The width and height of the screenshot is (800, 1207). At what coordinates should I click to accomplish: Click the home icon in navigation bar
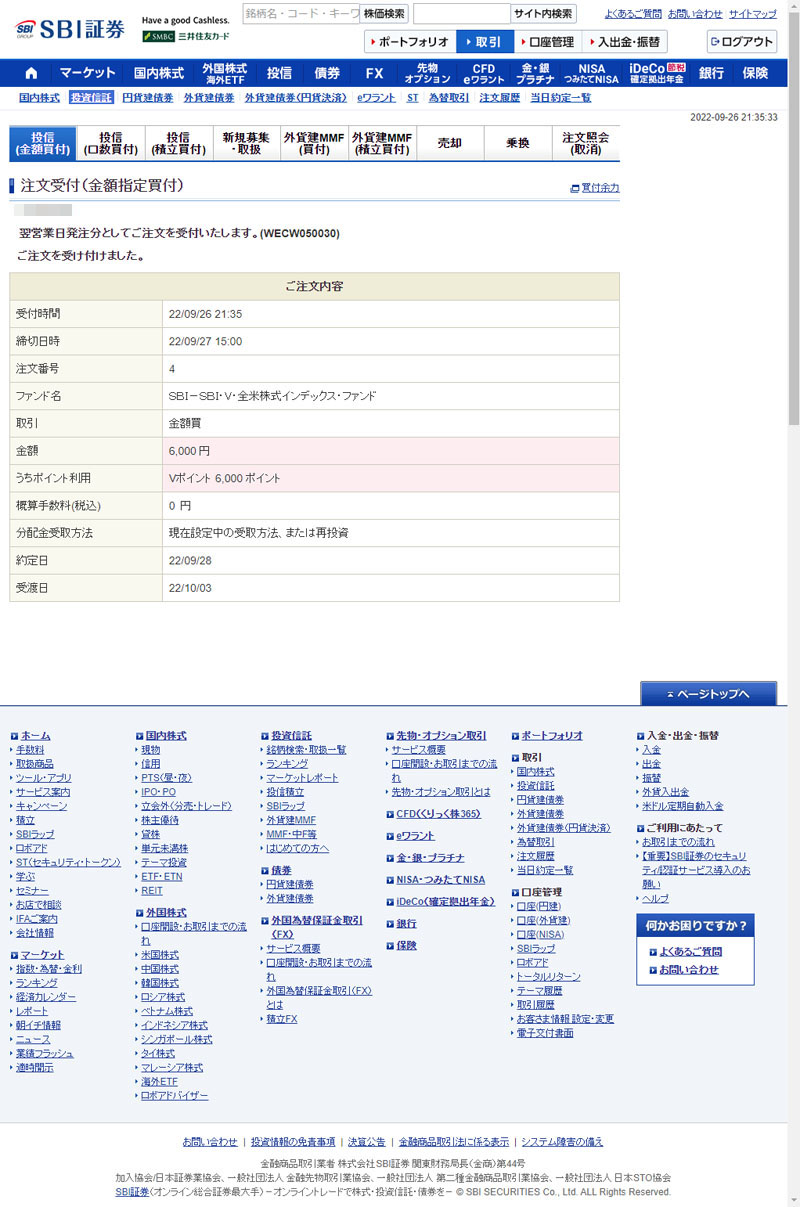[x=31, y=73]
